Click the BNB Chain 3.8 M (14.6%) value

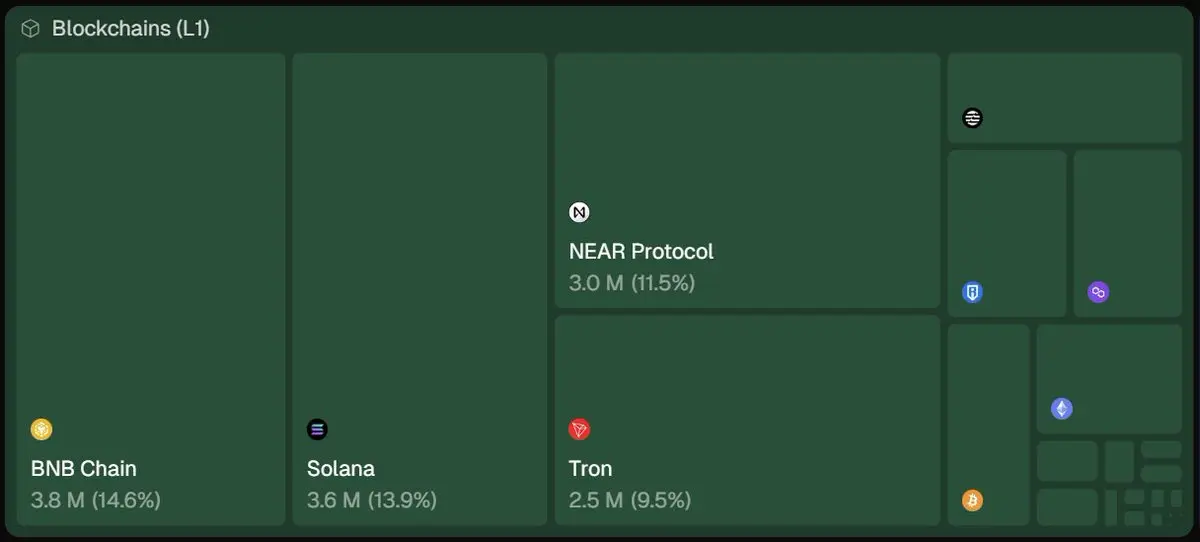coord(96,500)
